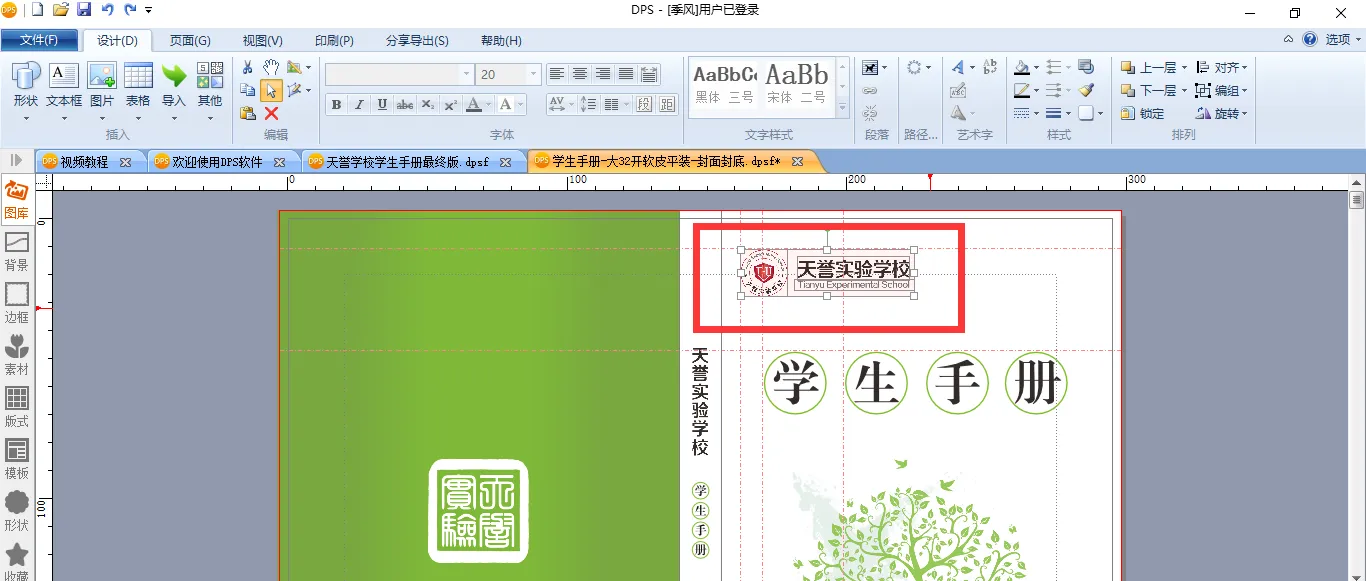Open the 图库 gallery sidebar panel
This screenshot has width=1366, height=581.
pyautogui.click(x=16, y=199)
